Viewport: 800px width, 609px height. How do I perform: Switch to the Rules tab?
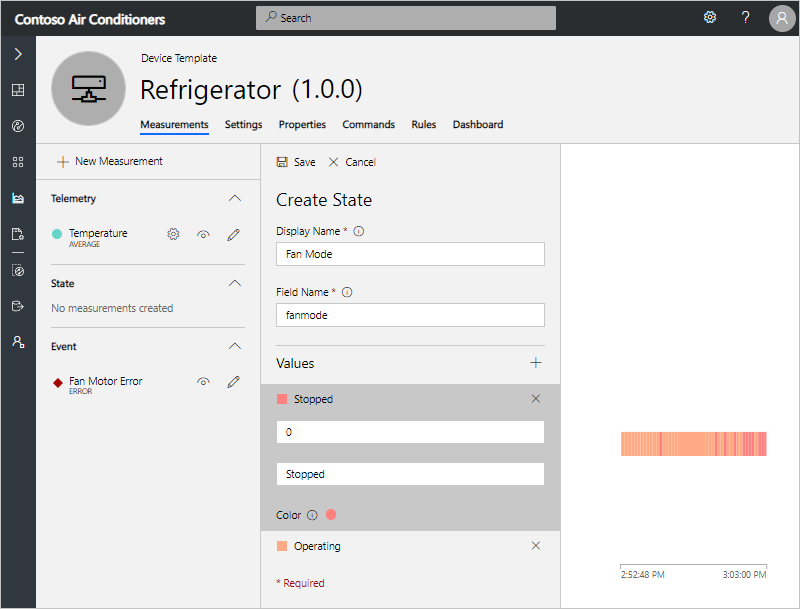[x=423, y=125]
